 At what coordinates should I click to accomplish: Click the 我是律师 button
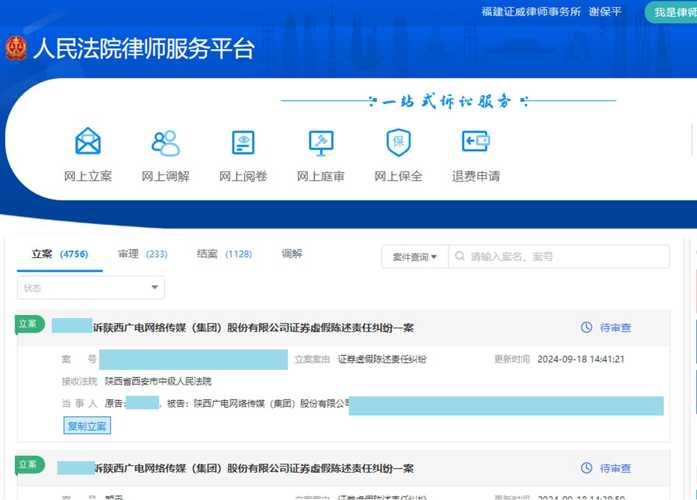point(672,12)
